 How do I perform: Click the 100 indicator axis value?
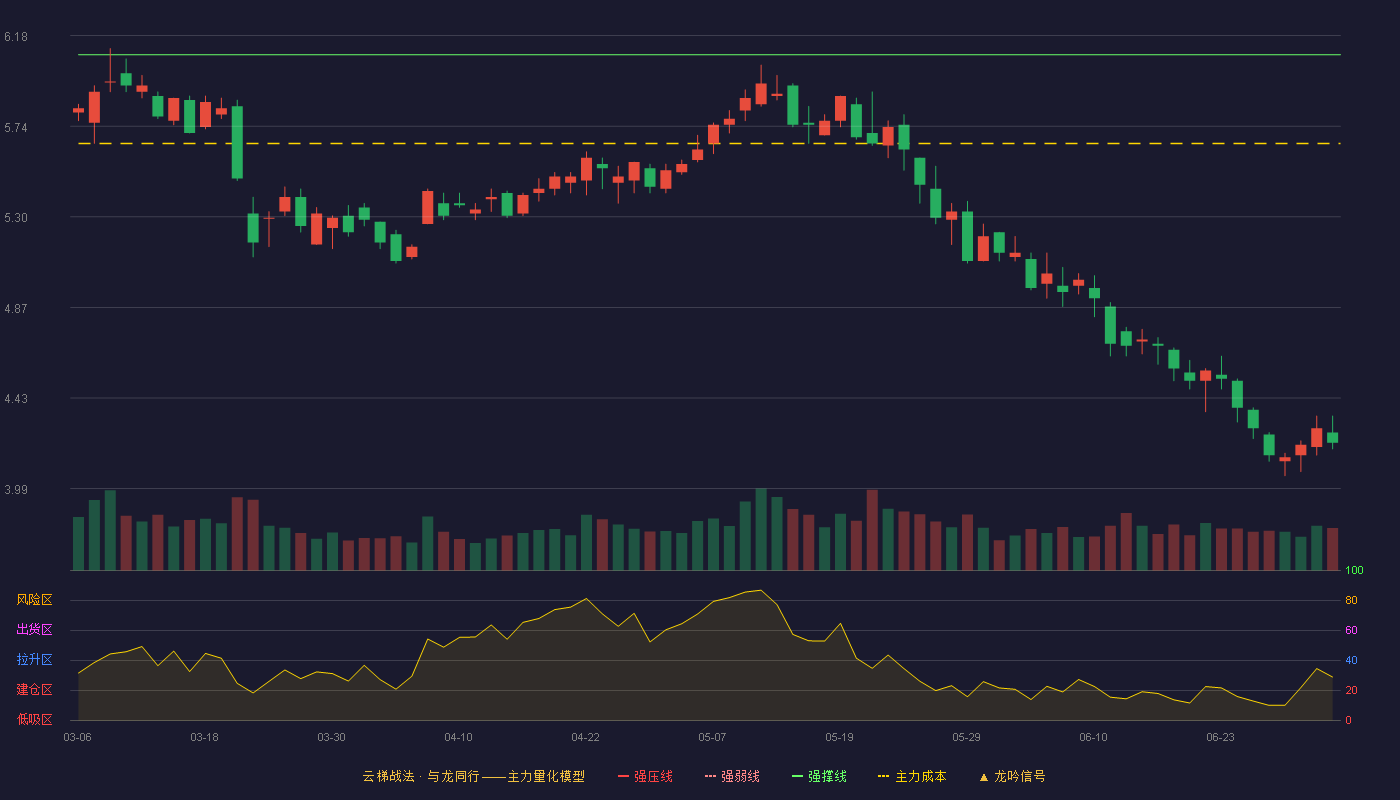[1354, 571]
